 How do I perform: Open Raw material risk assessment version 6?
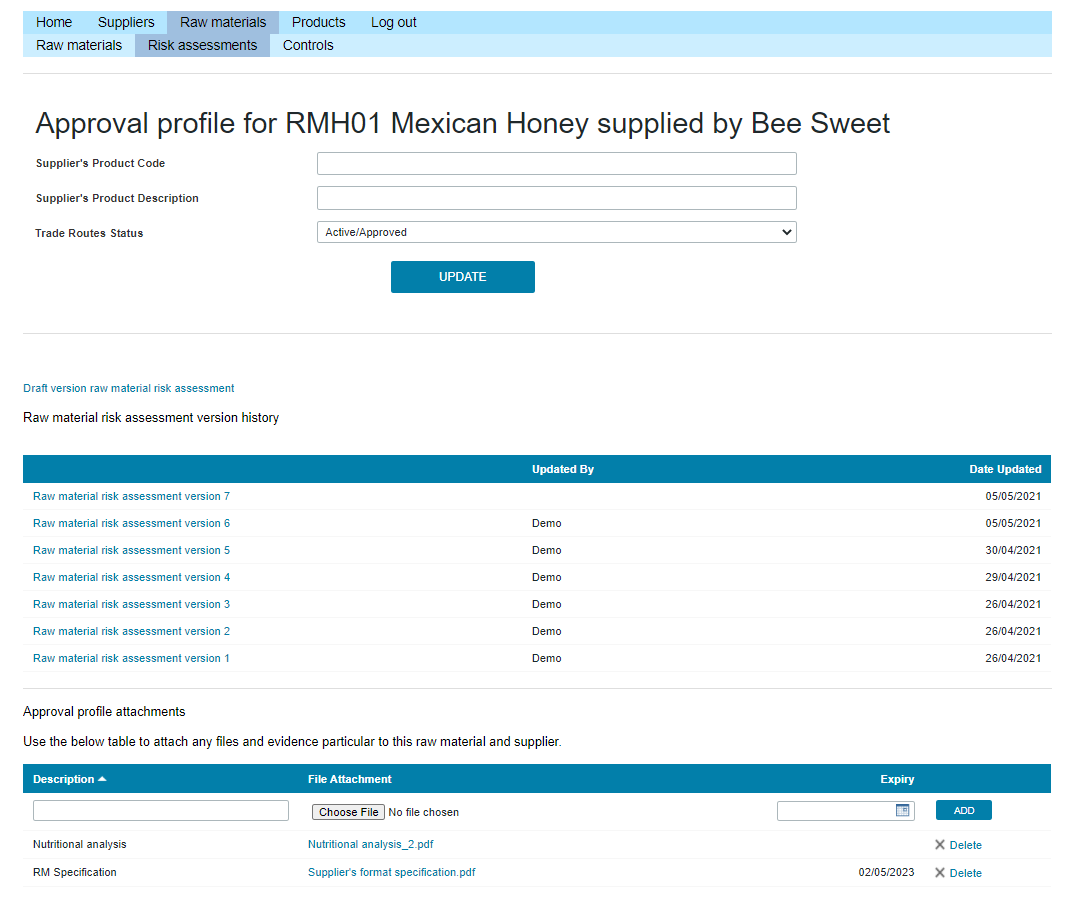coord(132,523)
